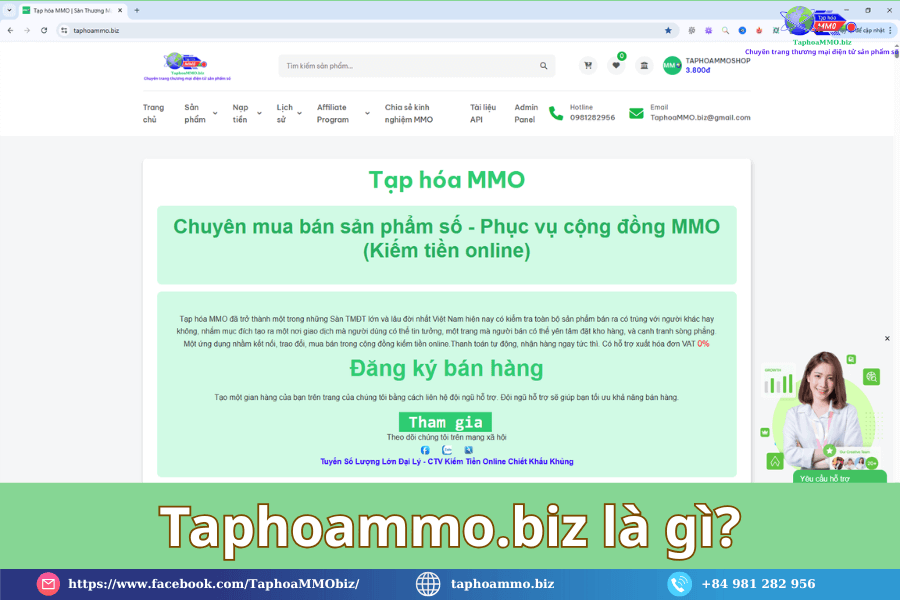Close the support chat widget
This screenshot has height=600, width=900.
coord(887,338)
